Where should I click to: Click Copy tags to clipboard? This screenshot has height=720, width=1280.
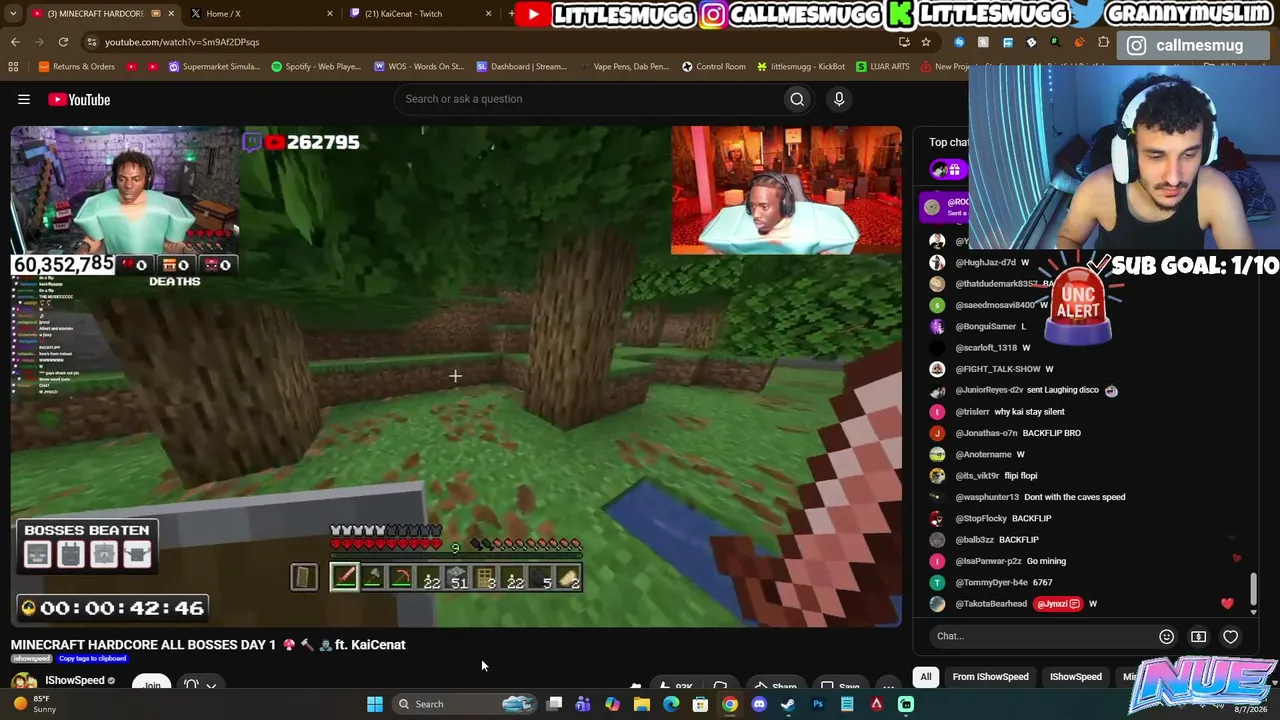(92, 659)
